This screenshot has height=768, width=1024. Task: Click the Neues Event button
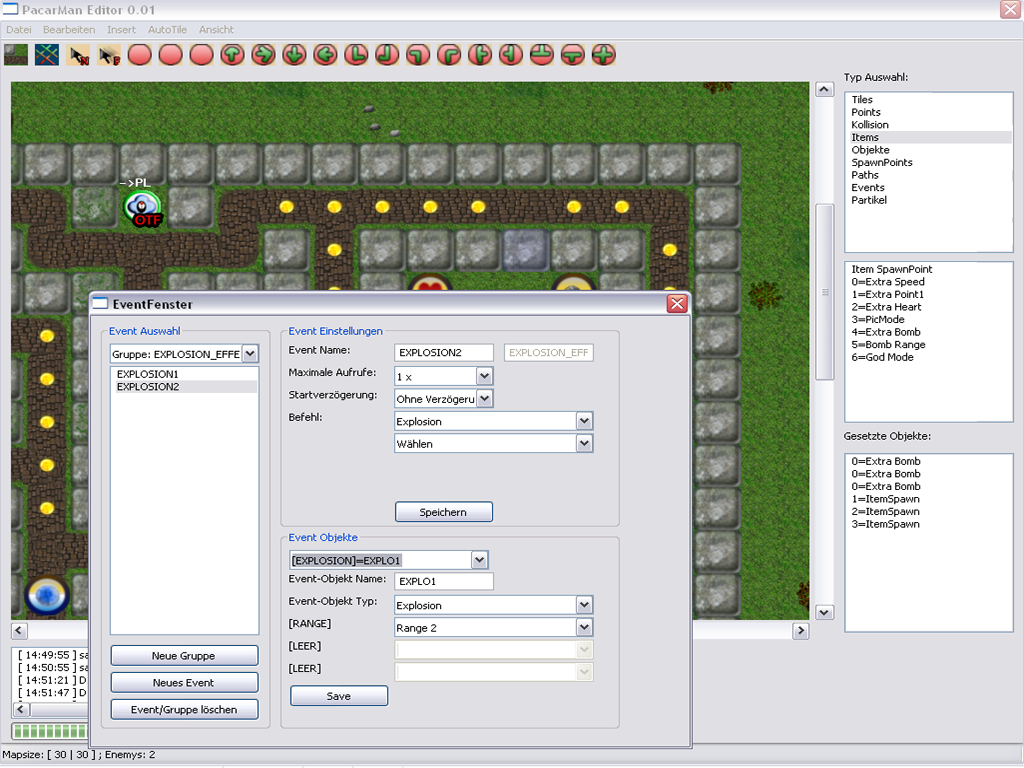tap(184, 682)
